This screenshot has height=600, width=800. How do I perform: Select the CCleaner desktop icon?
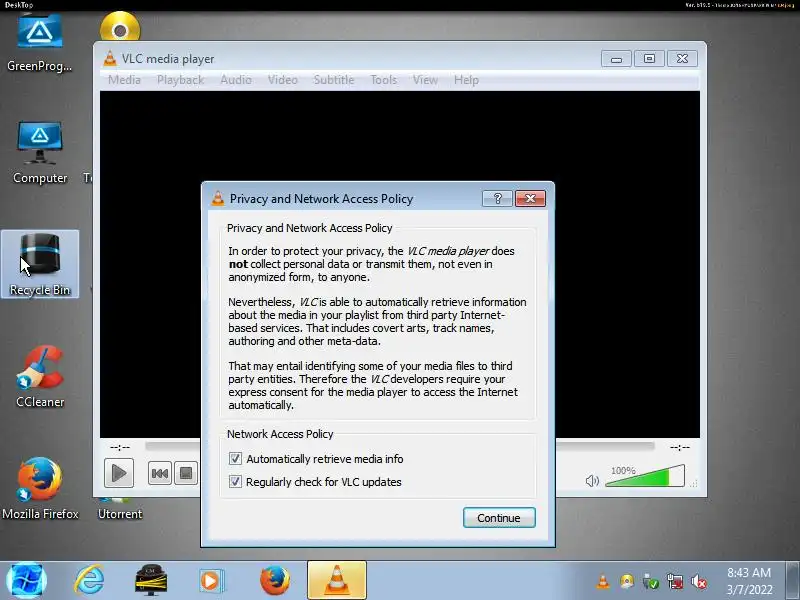click(40, 377)
